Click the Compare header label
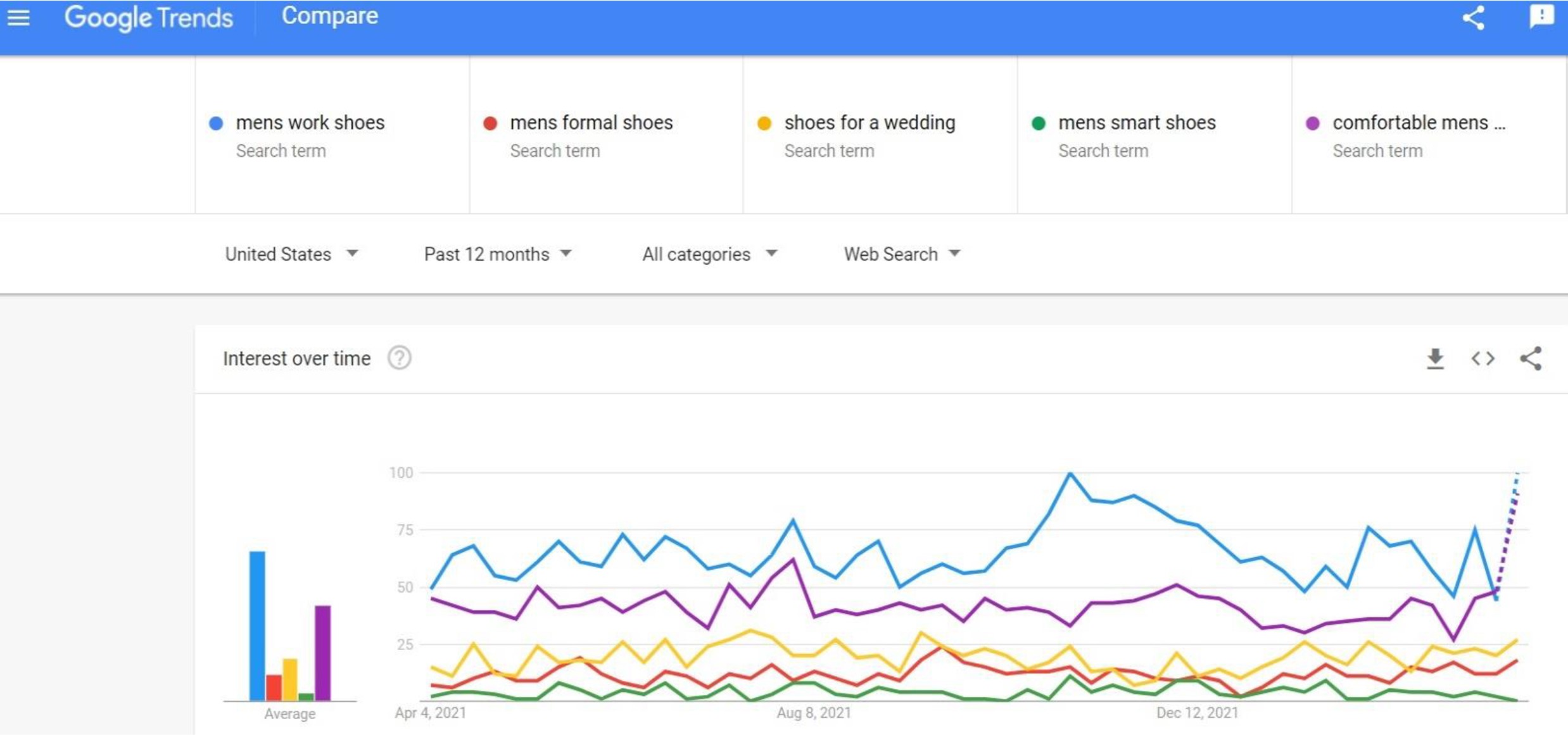 pyautogui.click(x=329, y=16)
